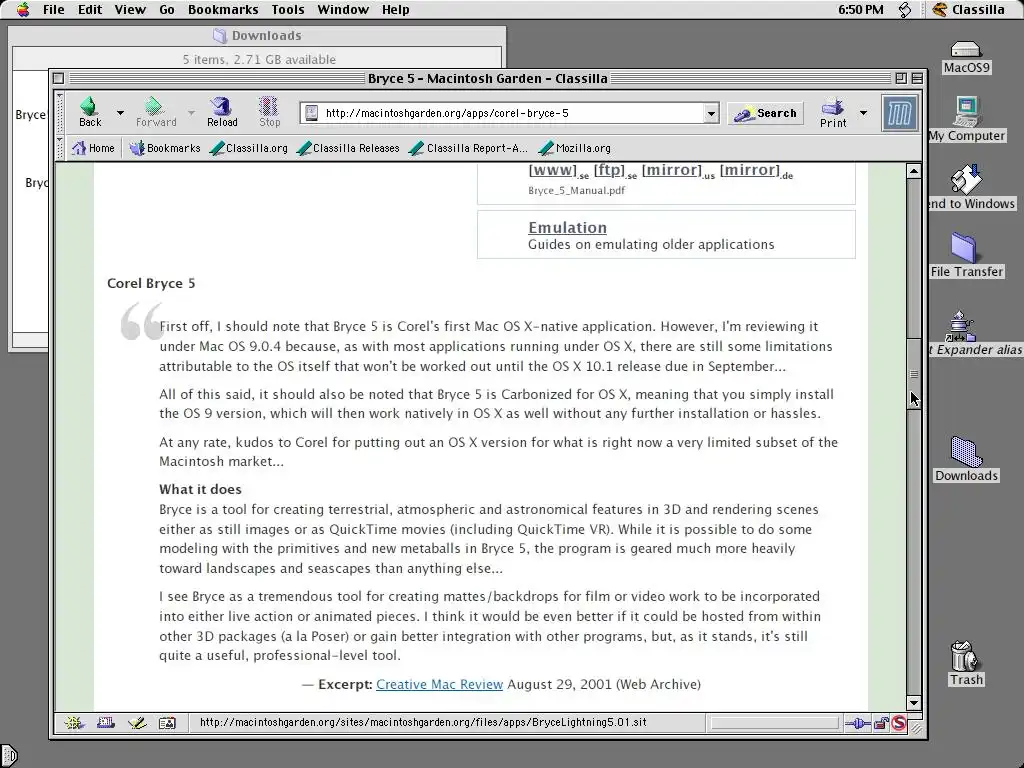Click the page proxy icon in the URL field

[312, 113]
